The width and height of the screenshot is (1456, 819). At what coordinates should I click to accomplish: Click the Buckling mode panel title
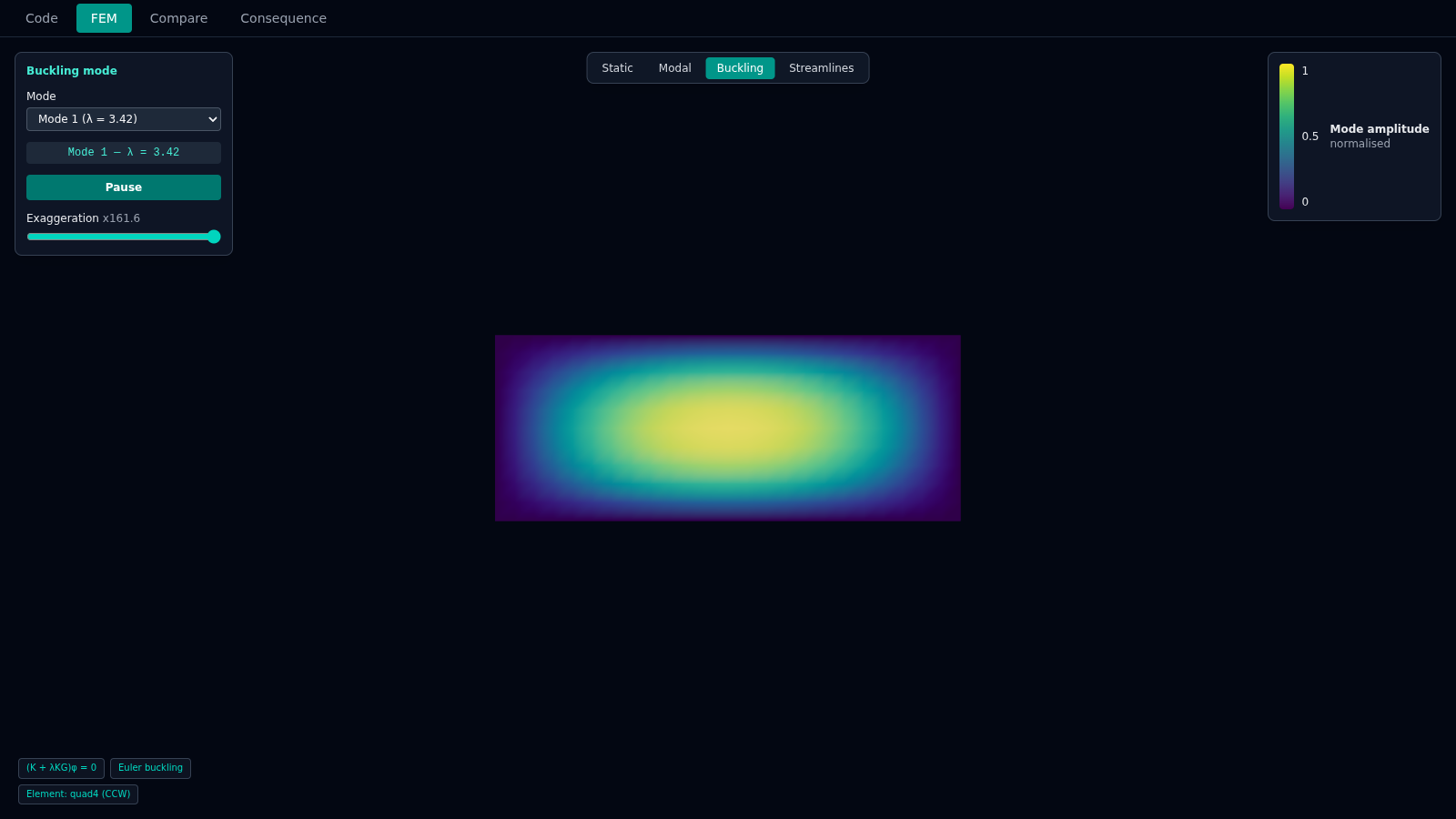coord(72,71)
